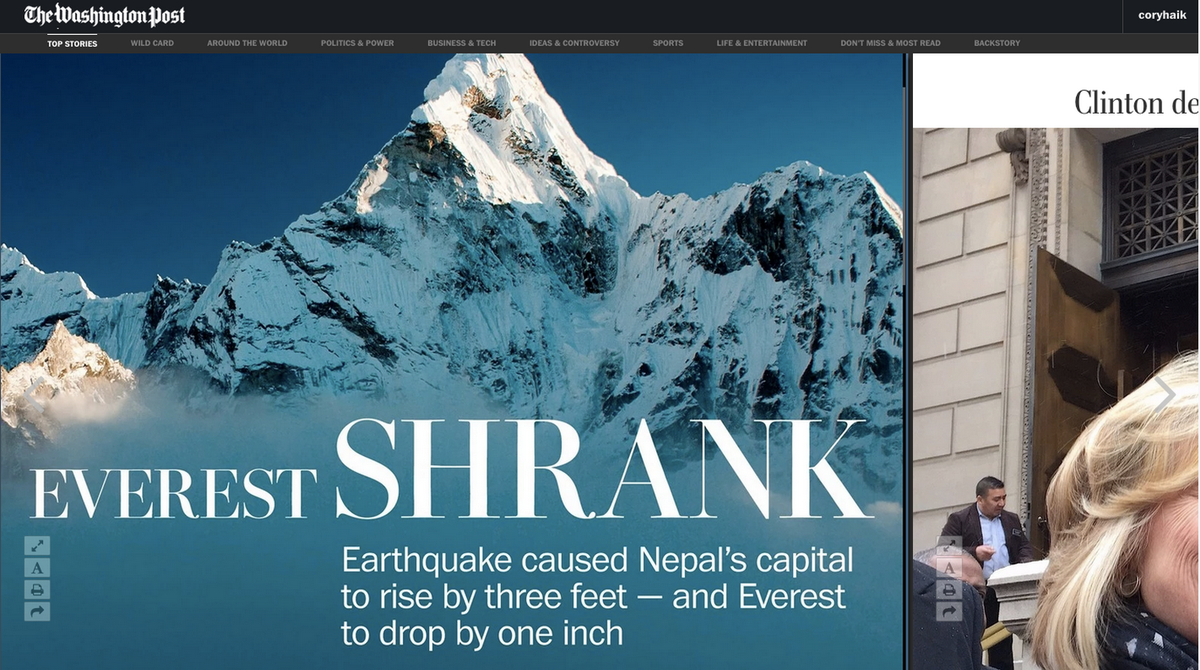
Task: Select the Top Stories tab
Action: click(72, 43)
